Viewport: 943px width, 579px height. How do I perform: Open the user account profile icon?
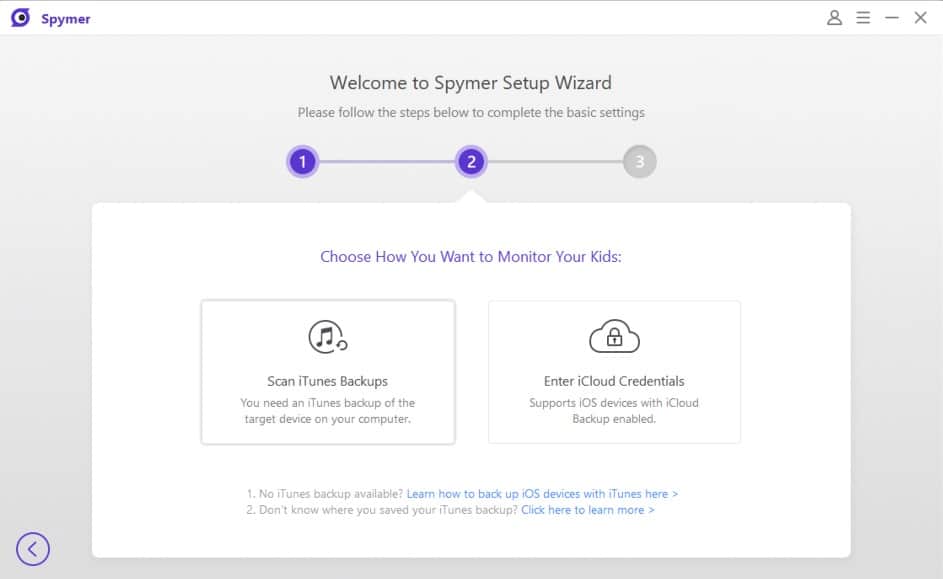point(834,17)
